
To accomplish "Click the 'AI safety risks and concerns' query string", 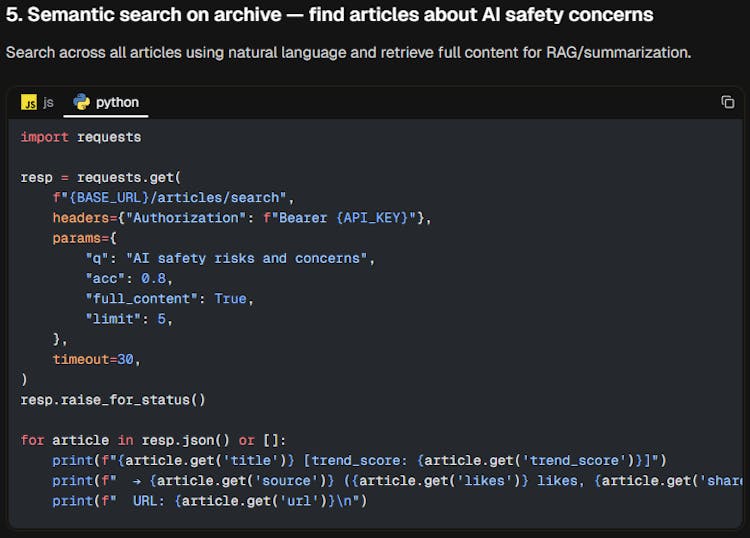I will (x=249, y=258).
